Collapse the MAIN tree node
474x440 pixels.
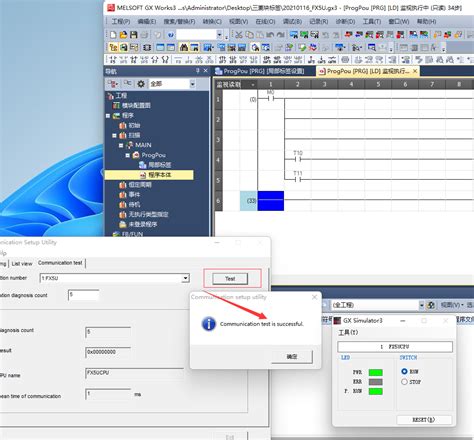click(x=121, y=145)
